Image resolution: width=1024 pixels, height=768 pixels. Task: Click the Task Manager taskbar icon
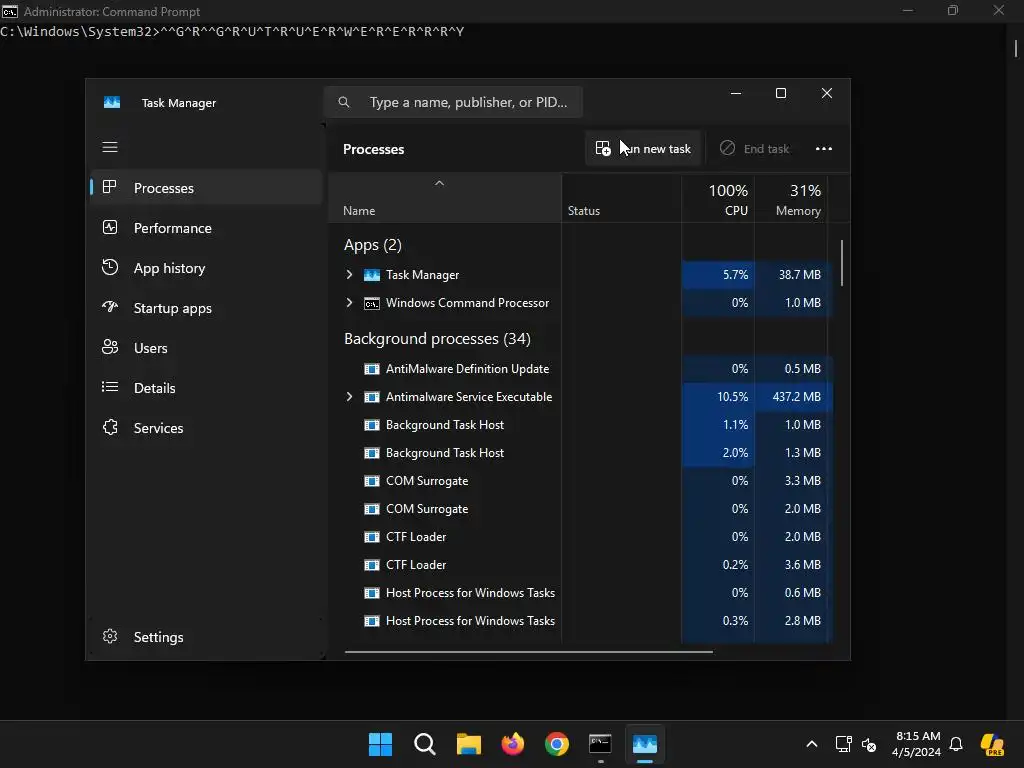(x=645, y=744)
